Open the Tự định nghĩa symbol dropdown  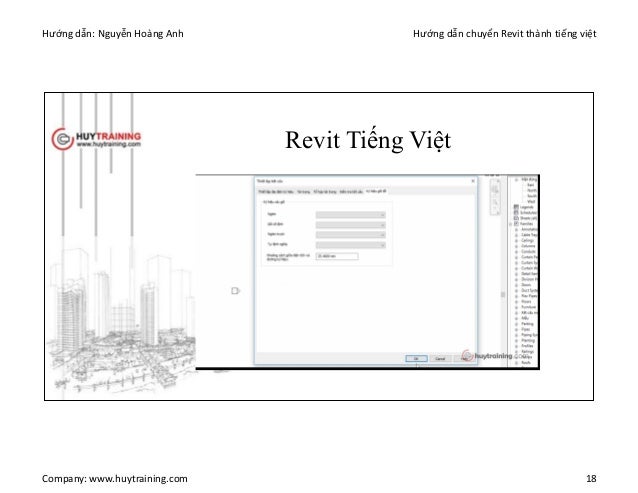click(350, 245)
